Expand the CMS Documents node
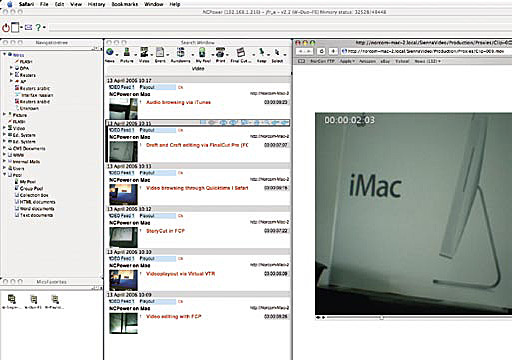Image resolution: width=512 pixels, height=360 pixels. click(x=5, y=148)
